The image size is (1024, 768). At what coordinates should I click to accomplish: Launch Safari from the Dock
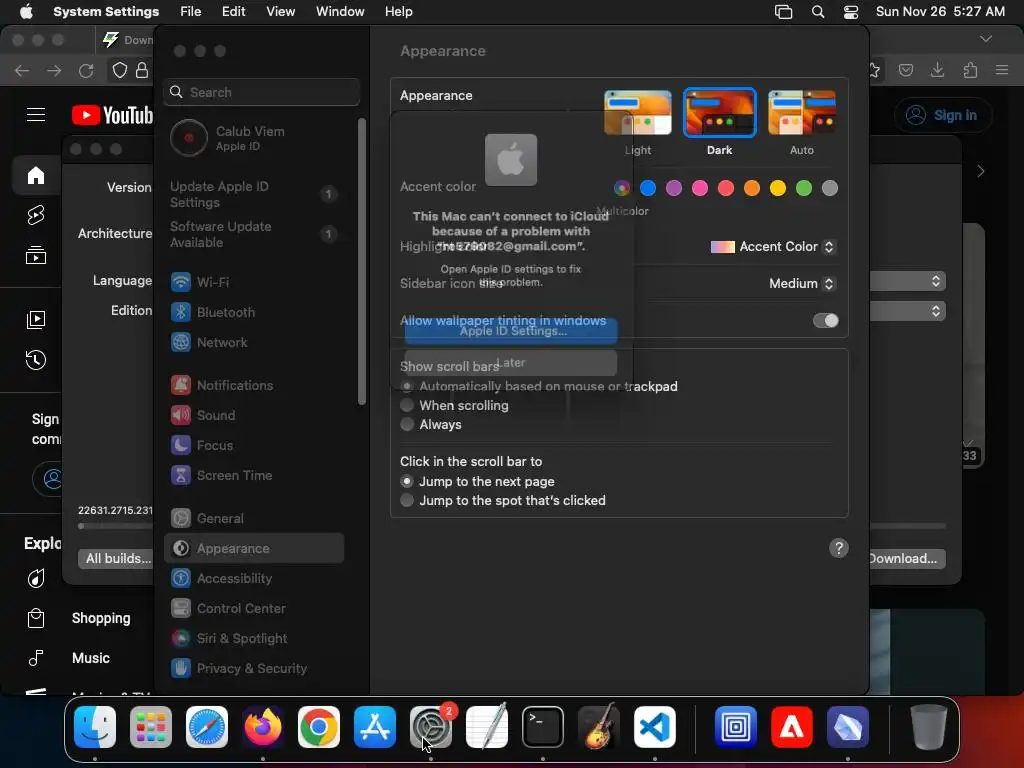click(207, 727)
